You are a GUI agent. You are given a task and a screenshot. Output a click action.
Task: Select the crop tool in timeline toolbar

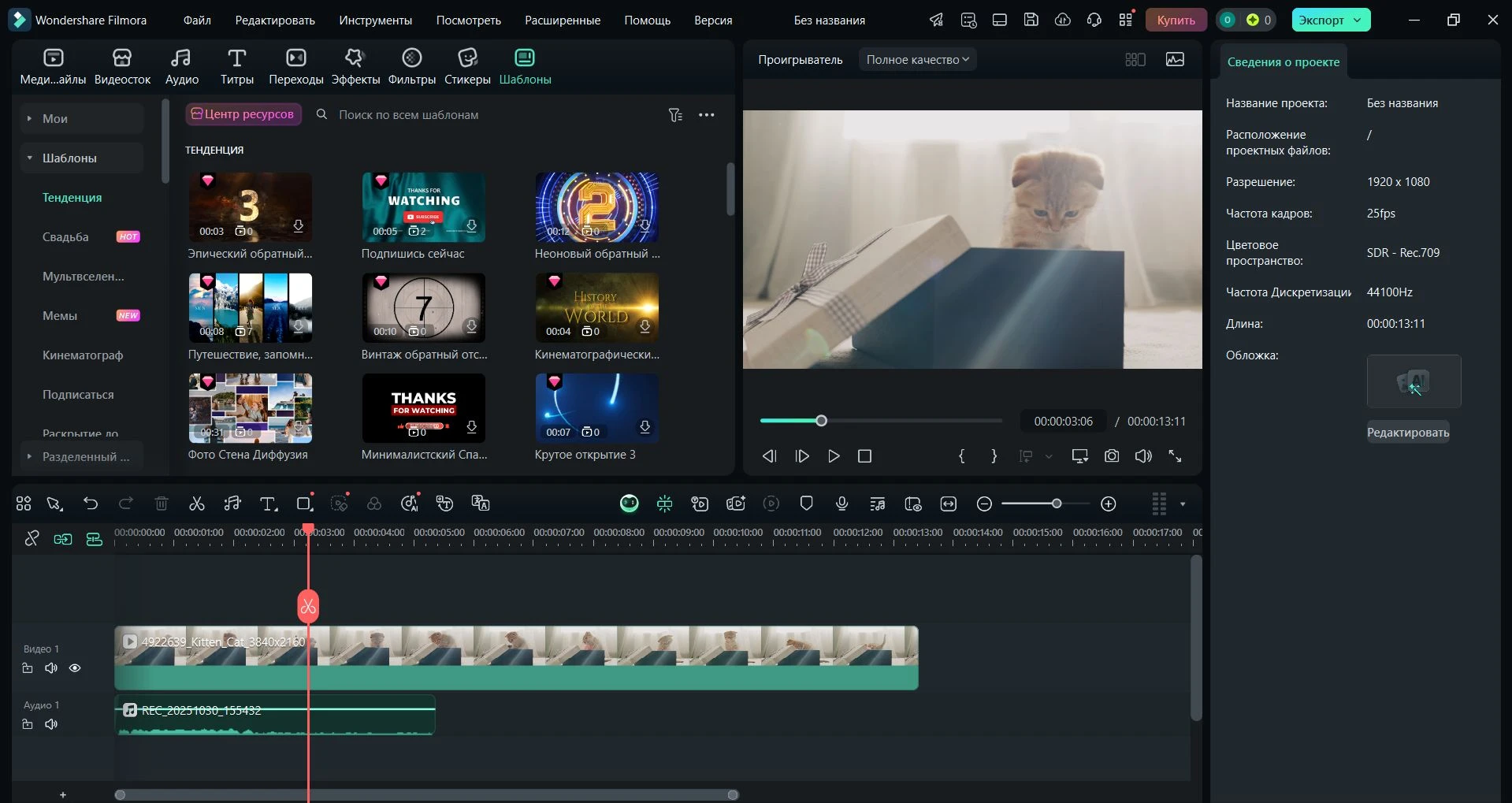(304, 504)
